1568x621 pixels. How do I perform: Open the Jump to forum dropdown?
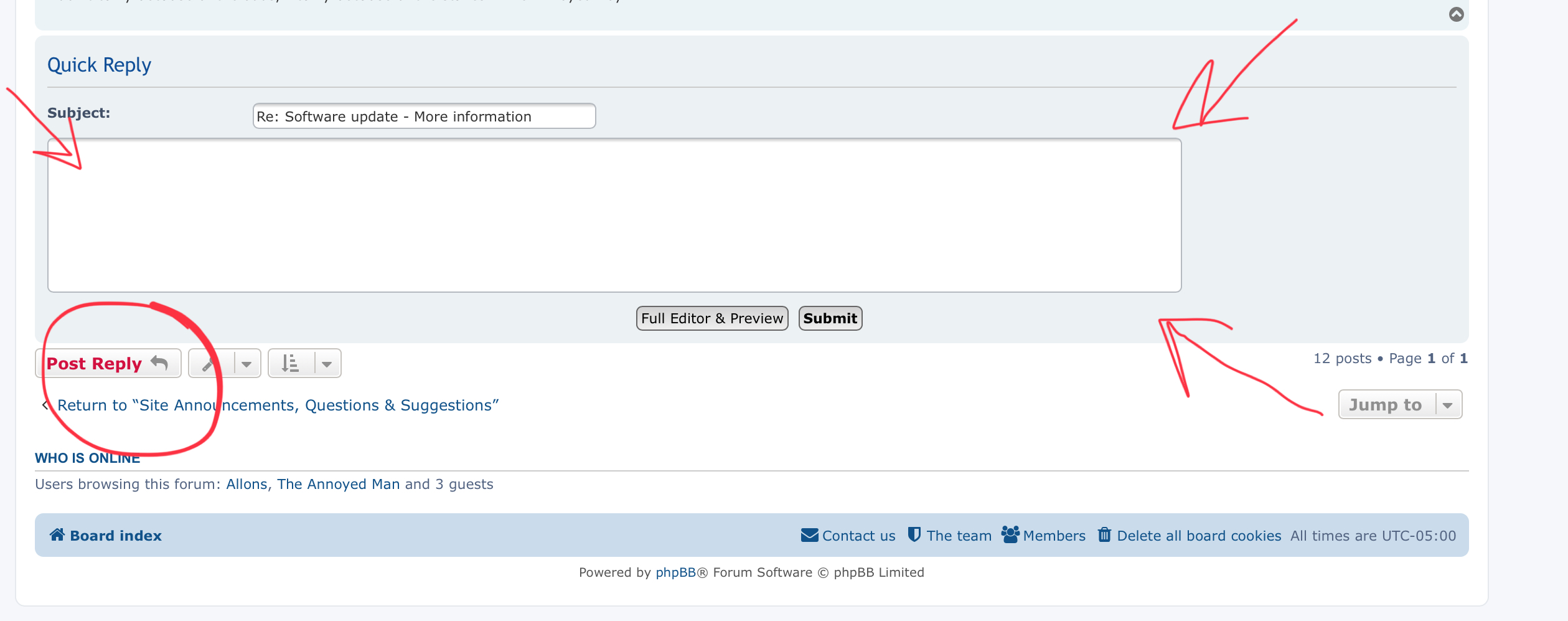pos(1399,405)
